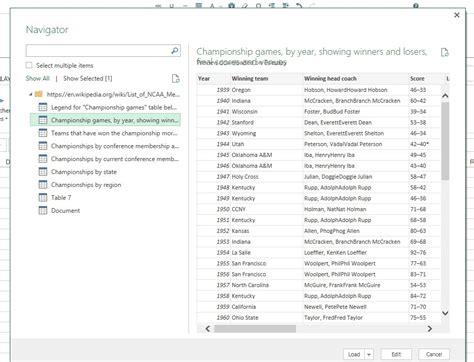This screenshot has width=474, height=362.
Task: Click the La Salle cell
Action: tap(266, 253)
